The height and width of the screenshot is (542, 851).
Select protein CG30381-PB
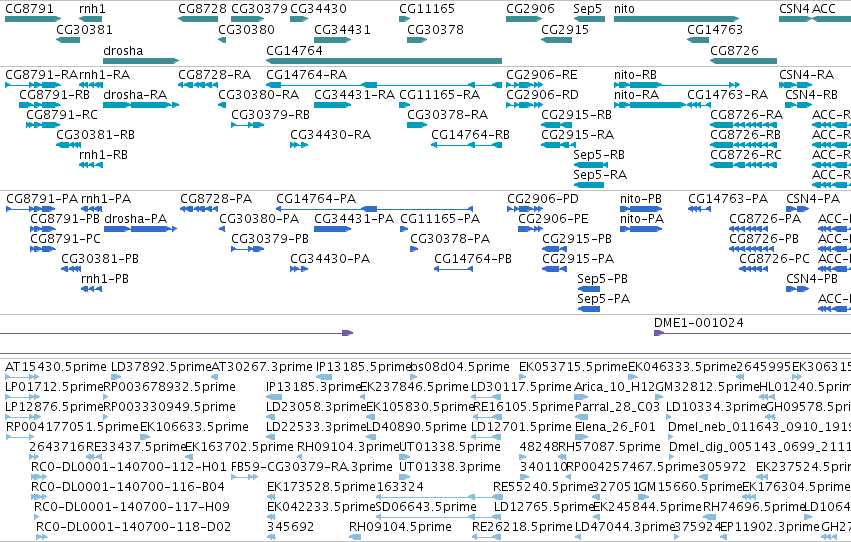100,259
